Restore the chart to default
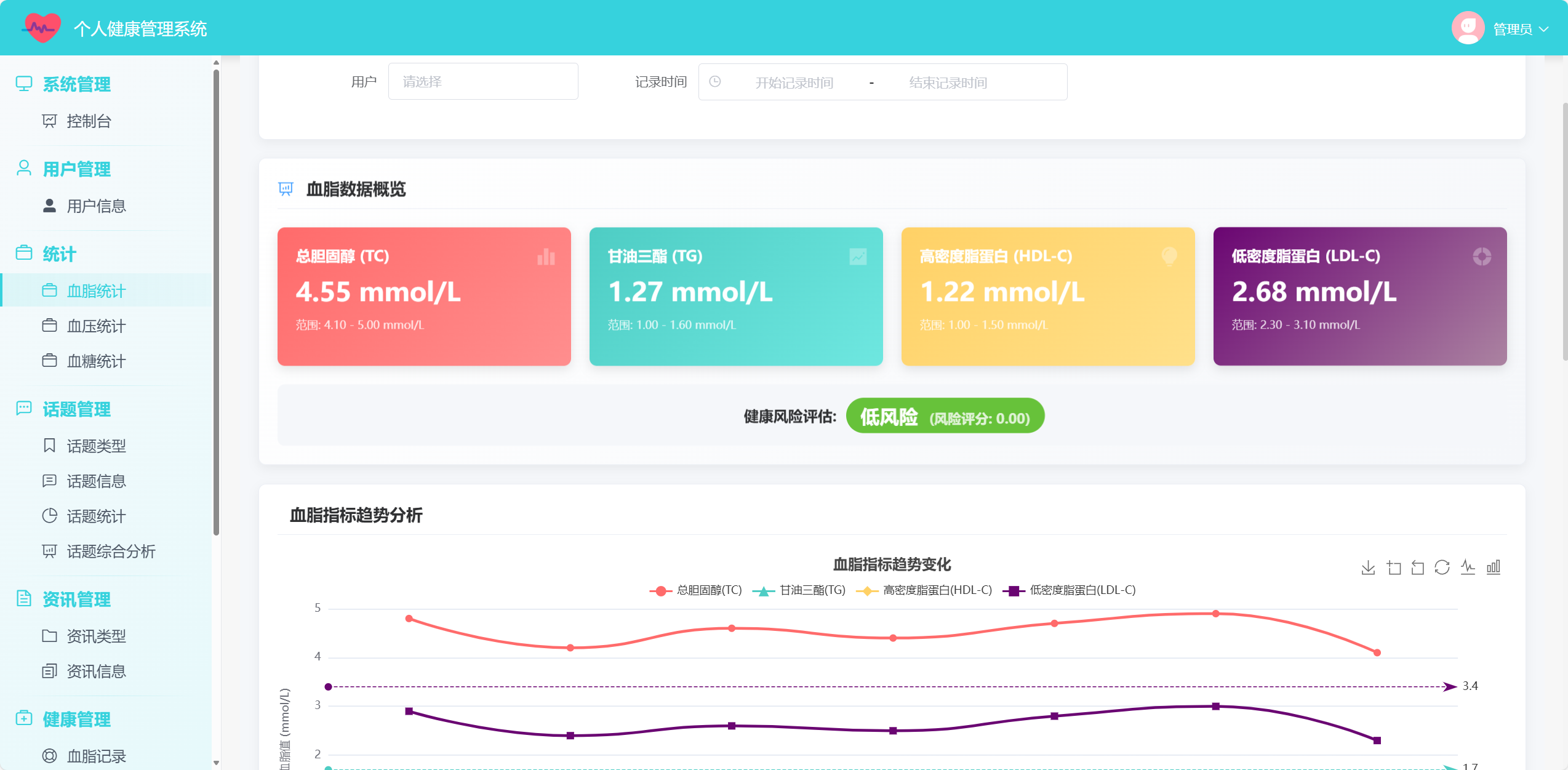Viewport: 1568px width, 770px height. click(x=1442, y=567)
